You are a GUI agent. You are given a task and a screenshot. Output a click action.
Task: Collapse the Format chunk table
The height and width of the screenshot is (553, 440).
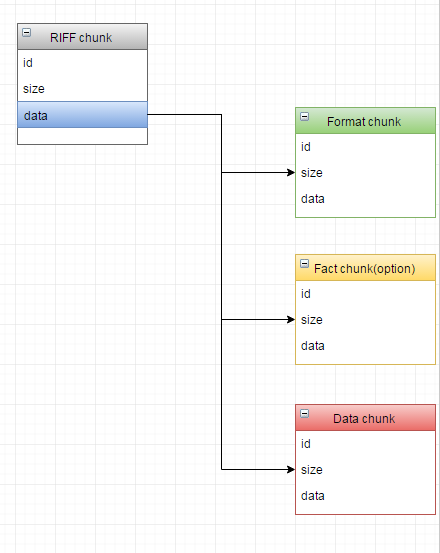(305, 116)
